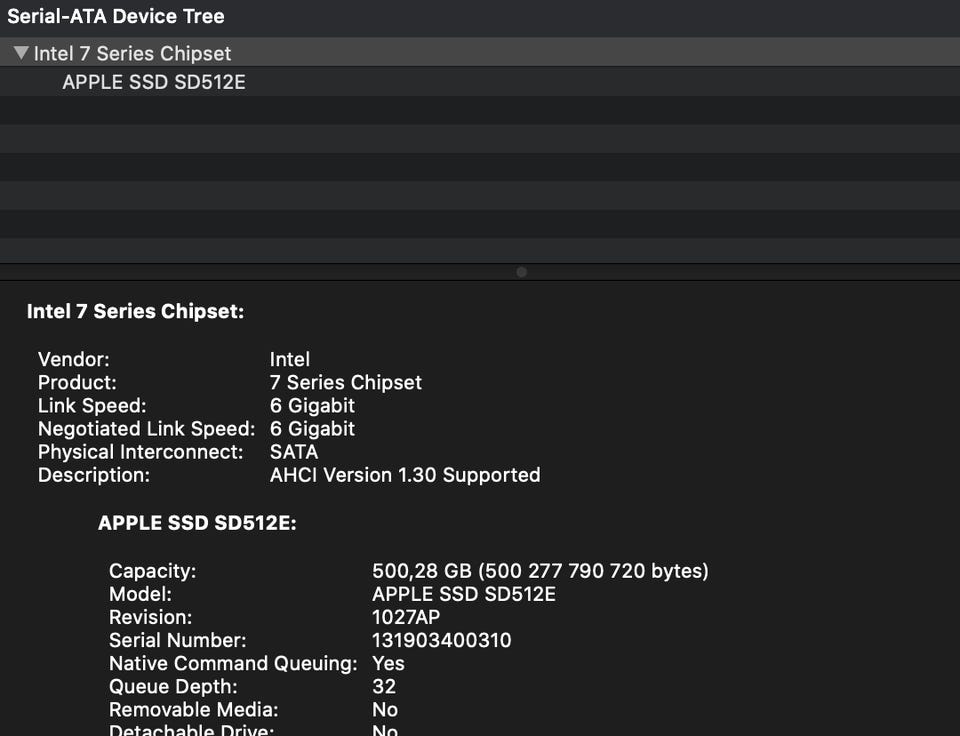Click the 'Capacity:' label
Viewport: 960px width, 736px height.
pos(152,571)
